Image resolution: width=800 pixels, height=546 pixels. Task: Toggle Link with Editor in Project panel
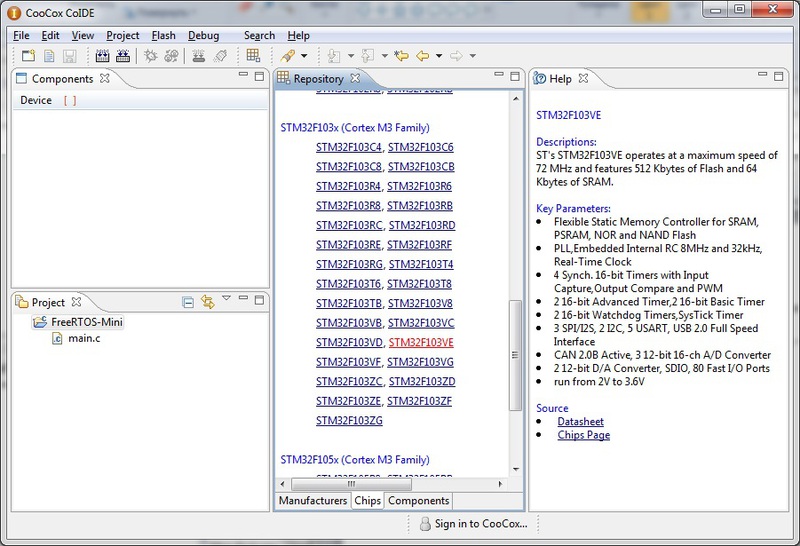pyautogui.click(x=208, y=302)
